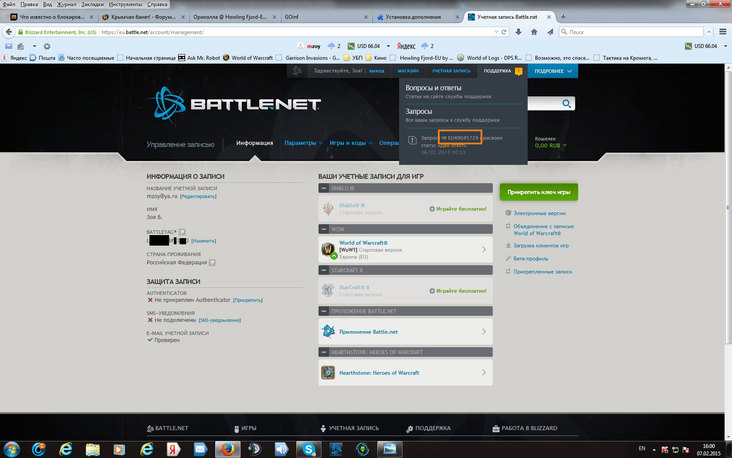Switch to the Установка дополнения tab
This screenshot has height=458, width=732.
click(x=416, y=17)
